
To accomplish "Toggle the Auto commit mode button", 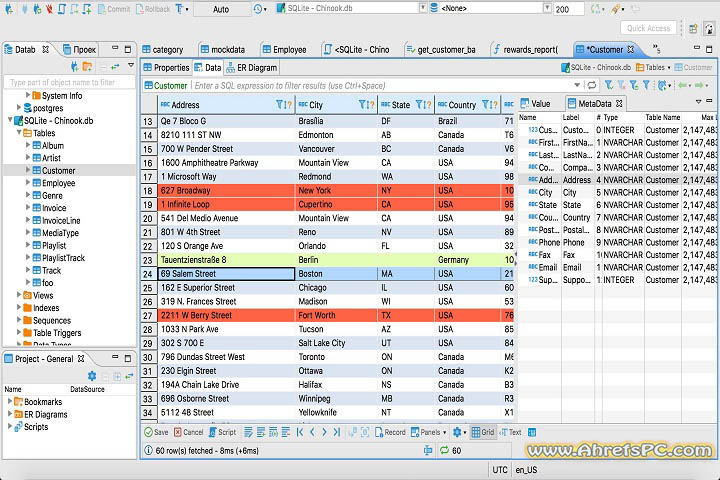I will pyautogui.click(x=221, y=9).
